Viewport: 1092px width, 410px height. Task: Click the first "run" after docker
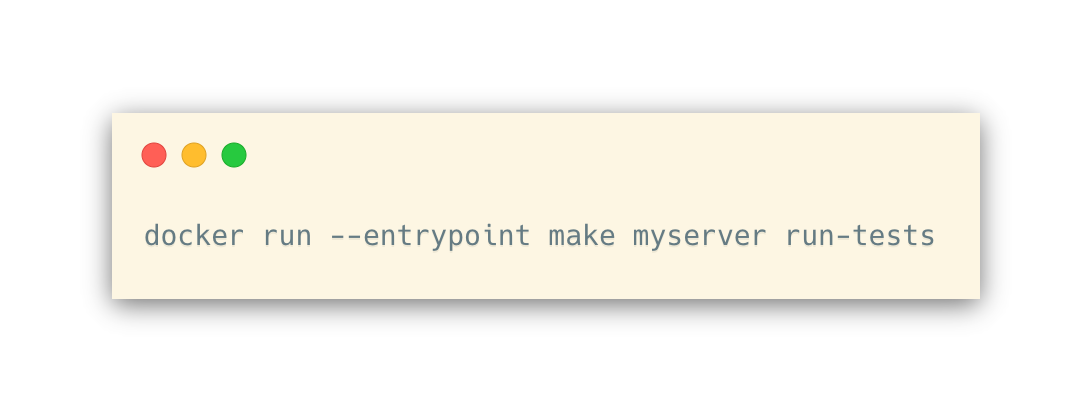coord(287,237)
